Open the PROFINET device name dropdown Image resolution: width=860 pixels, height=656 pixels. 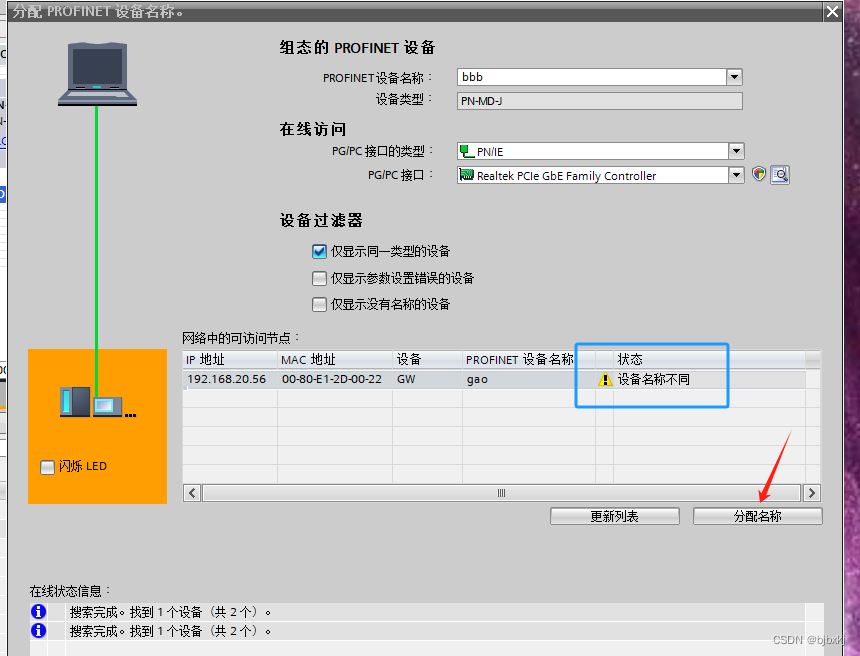[734, 77]
